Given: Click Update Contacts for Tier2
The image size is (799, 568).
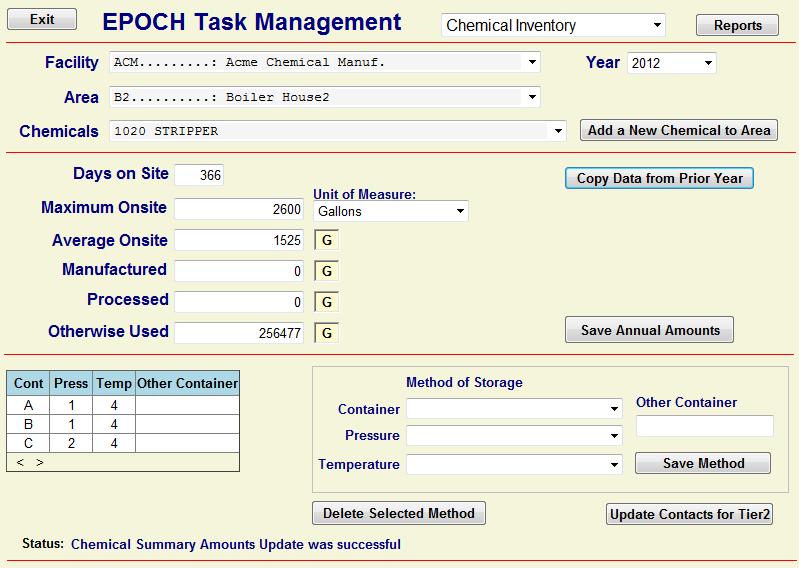Looking at the screenshot, I should (689, 514).
